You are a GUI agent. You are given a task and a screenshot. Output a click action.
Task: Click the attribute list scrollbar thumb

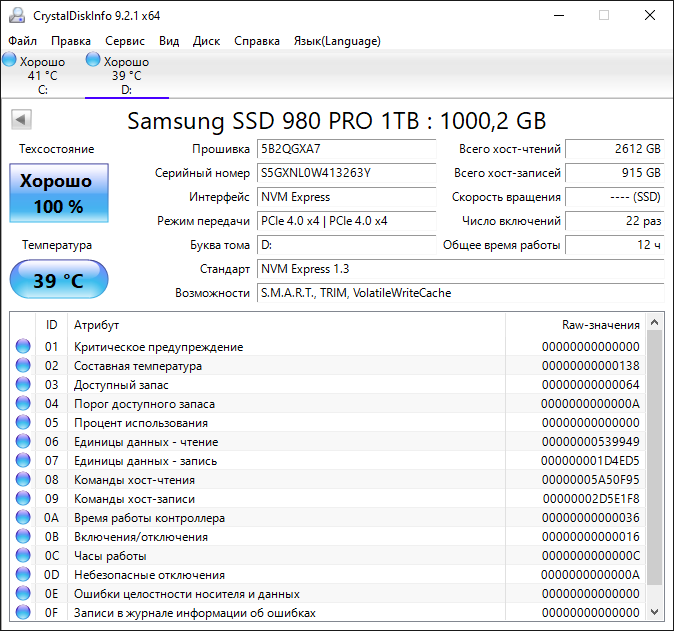655,457
